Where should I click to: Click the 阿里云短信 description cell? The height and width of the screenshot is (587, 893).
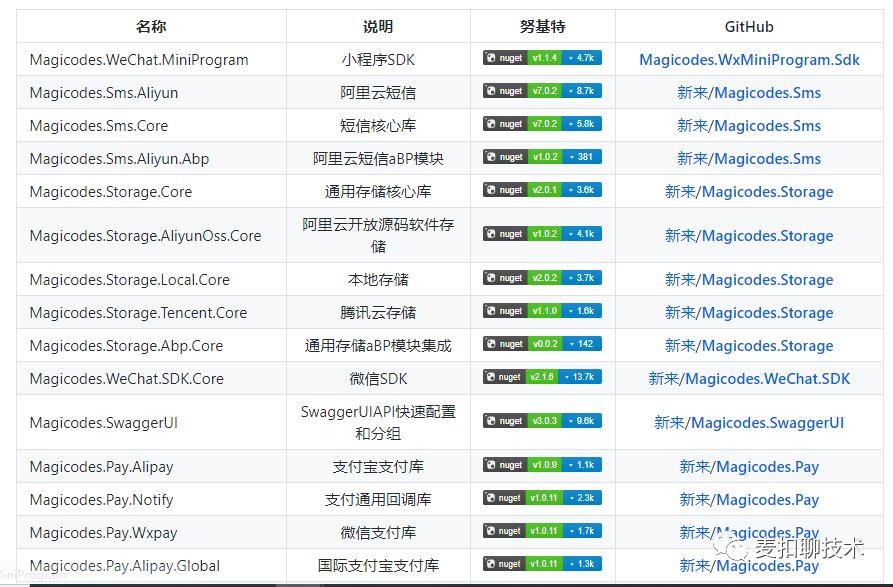[x=378, y=92]
